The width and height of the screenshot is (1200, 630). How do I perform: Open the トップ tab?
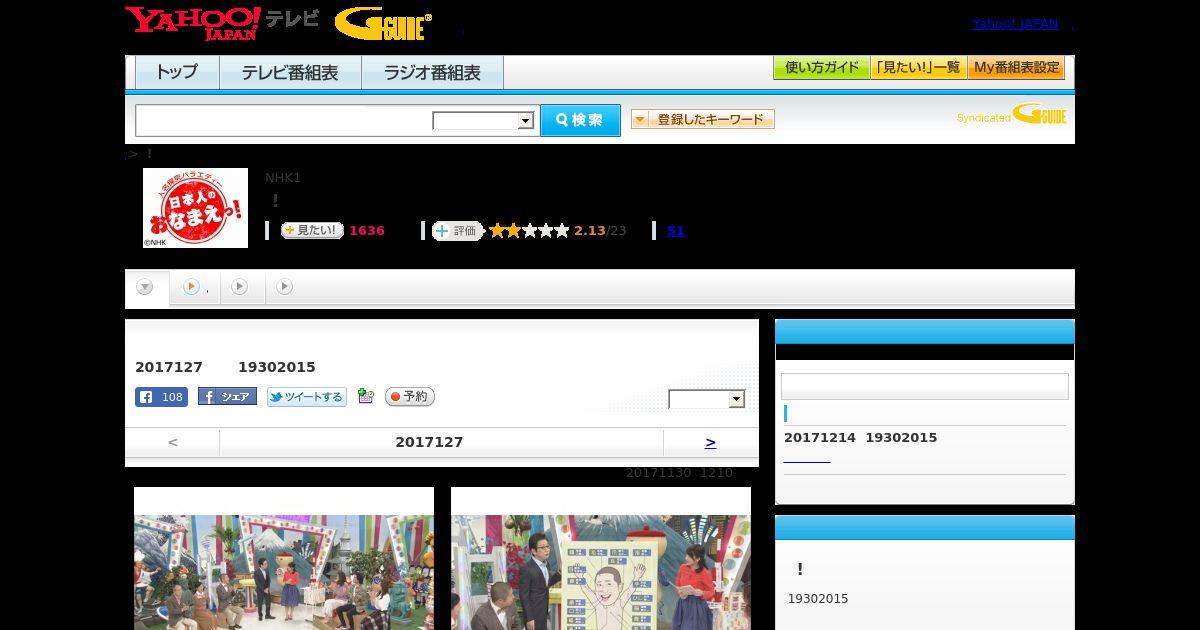coord(176,72)
